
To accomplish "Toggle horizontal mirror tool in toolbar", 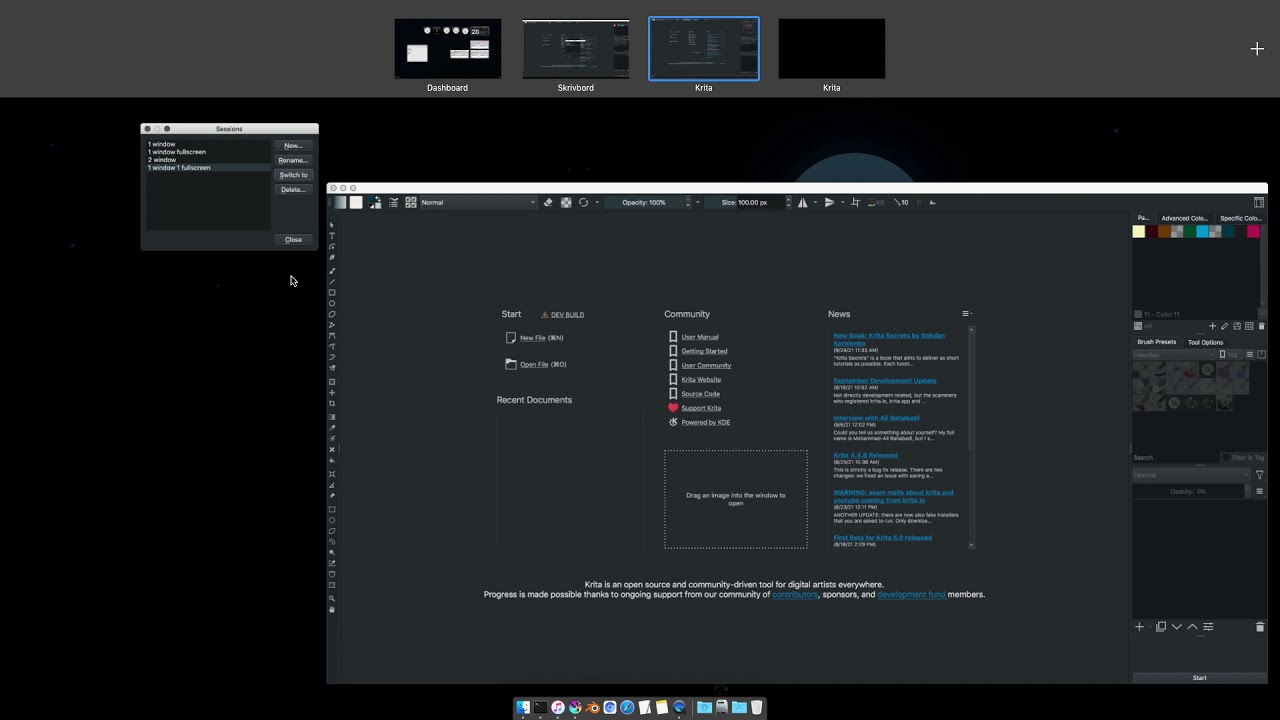I will [802, 203].
